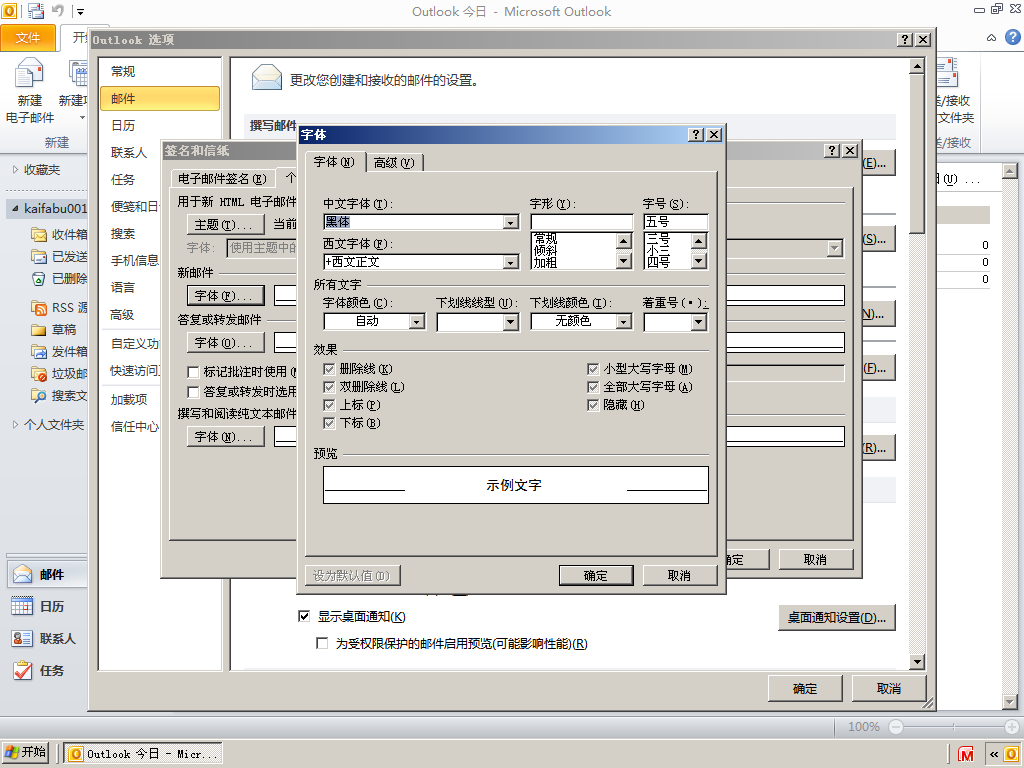Open the Western font (西文字体) dropdown

(511, 263)
